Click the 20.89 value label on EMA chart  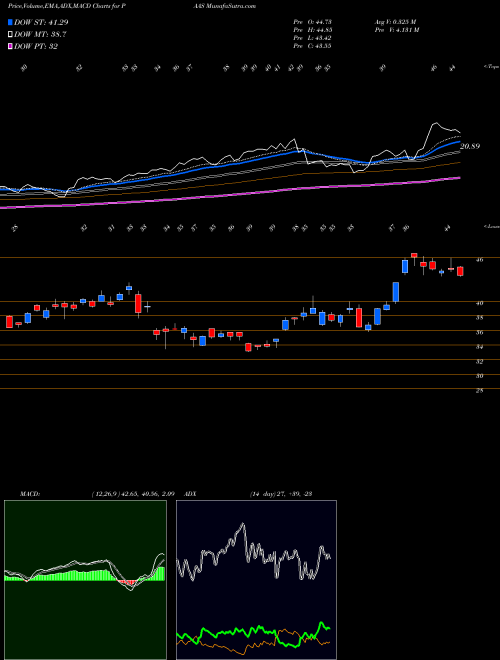(x=470, y=146)
